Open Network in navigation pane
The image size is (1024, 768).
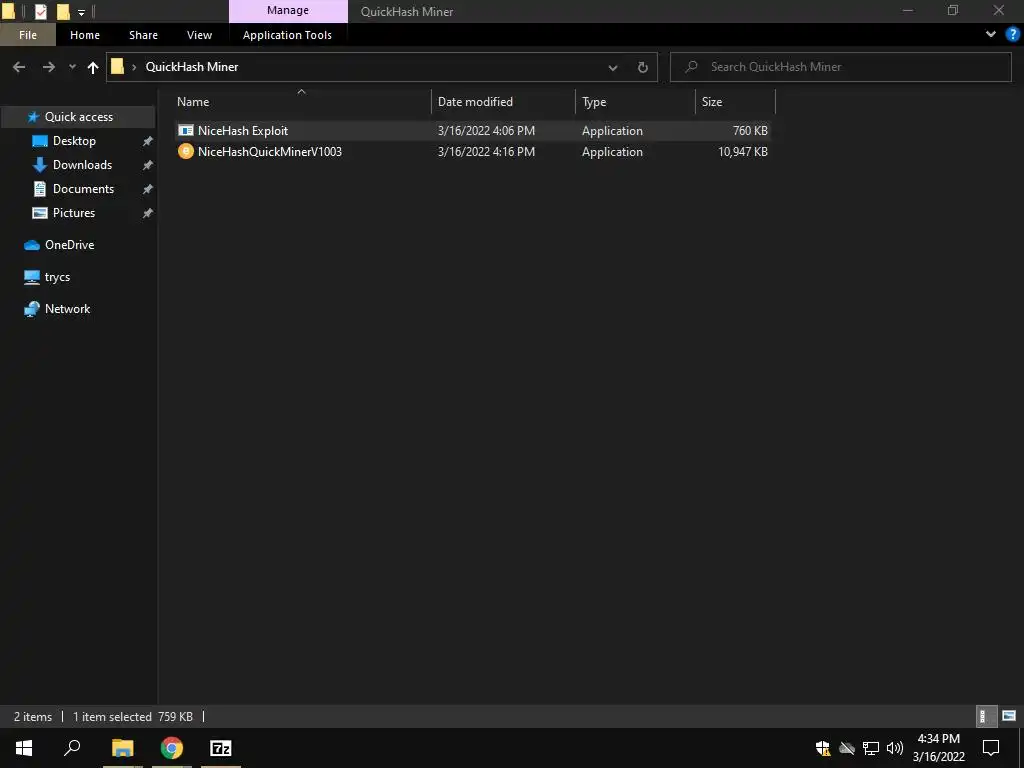tap(67, 309)
